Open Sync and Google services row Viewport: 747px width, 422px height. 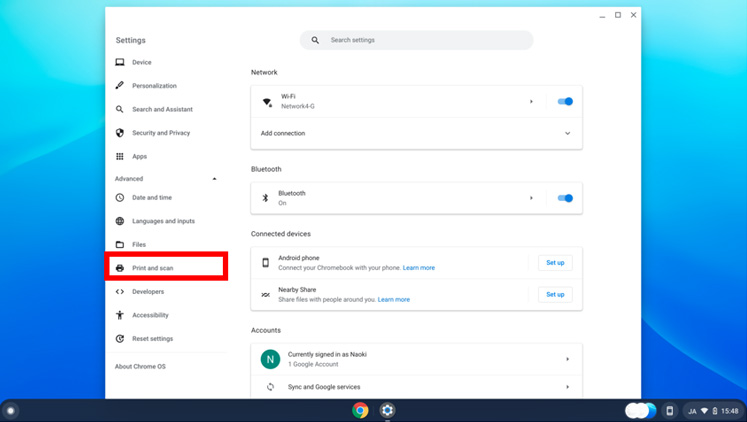416,387
